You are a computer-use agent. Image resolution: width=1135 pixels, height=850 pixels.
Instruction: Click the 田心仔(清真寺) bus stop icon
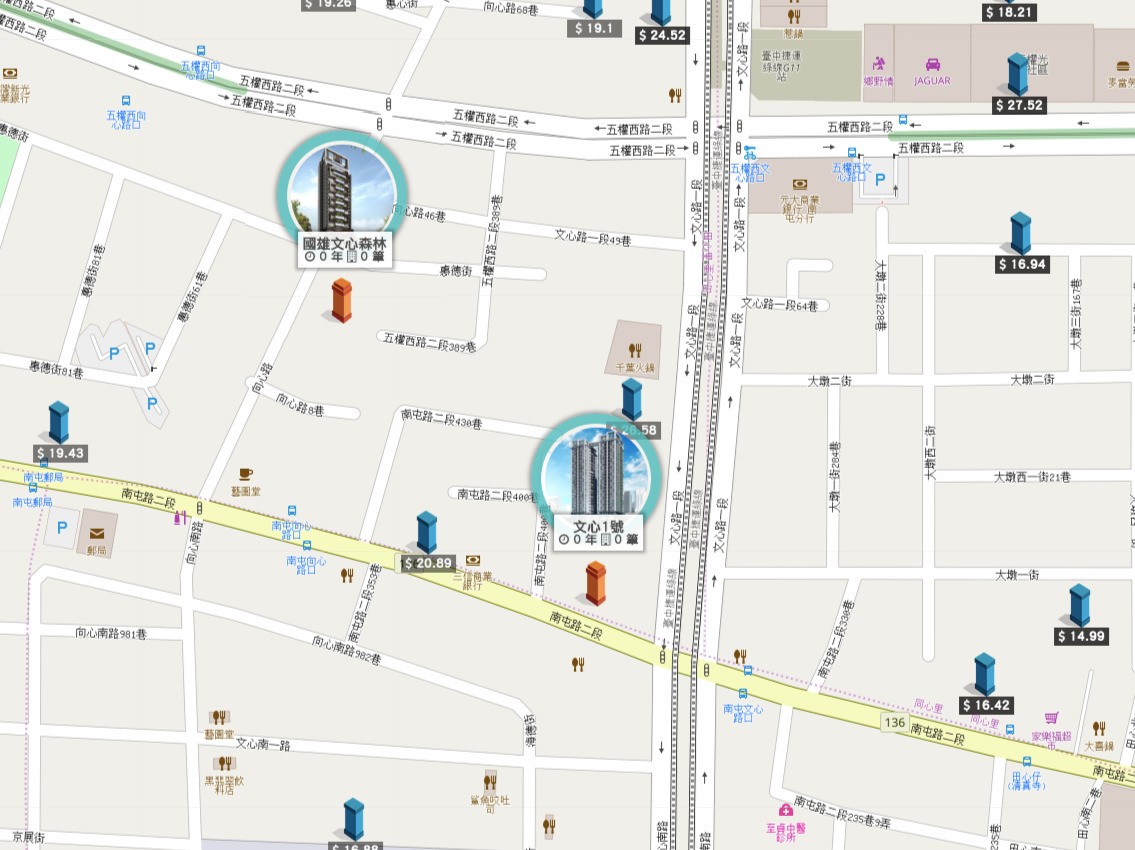point(1026,761)
